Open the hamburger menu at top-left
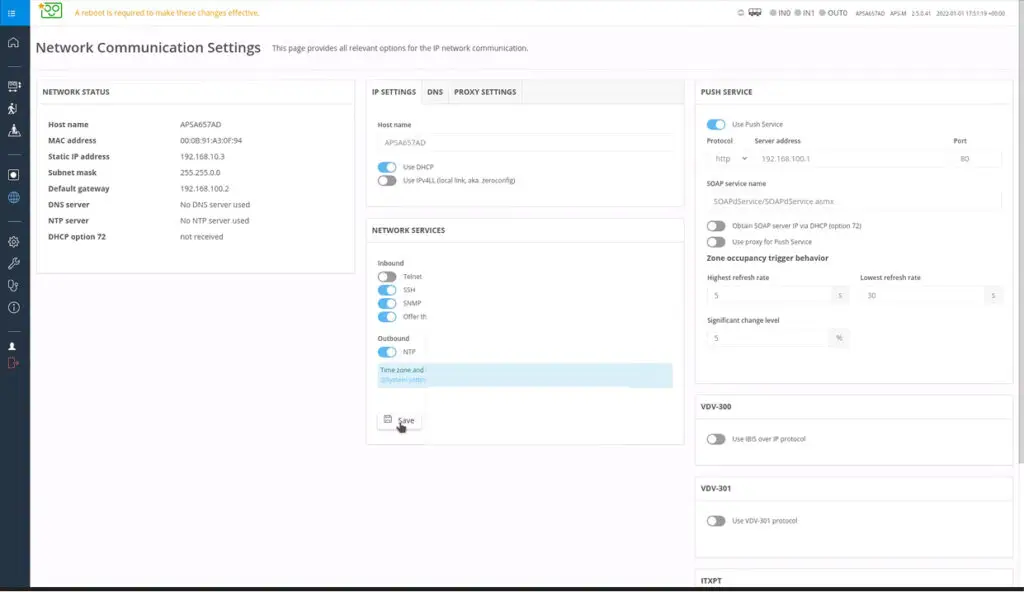 (x=12, y=12)
